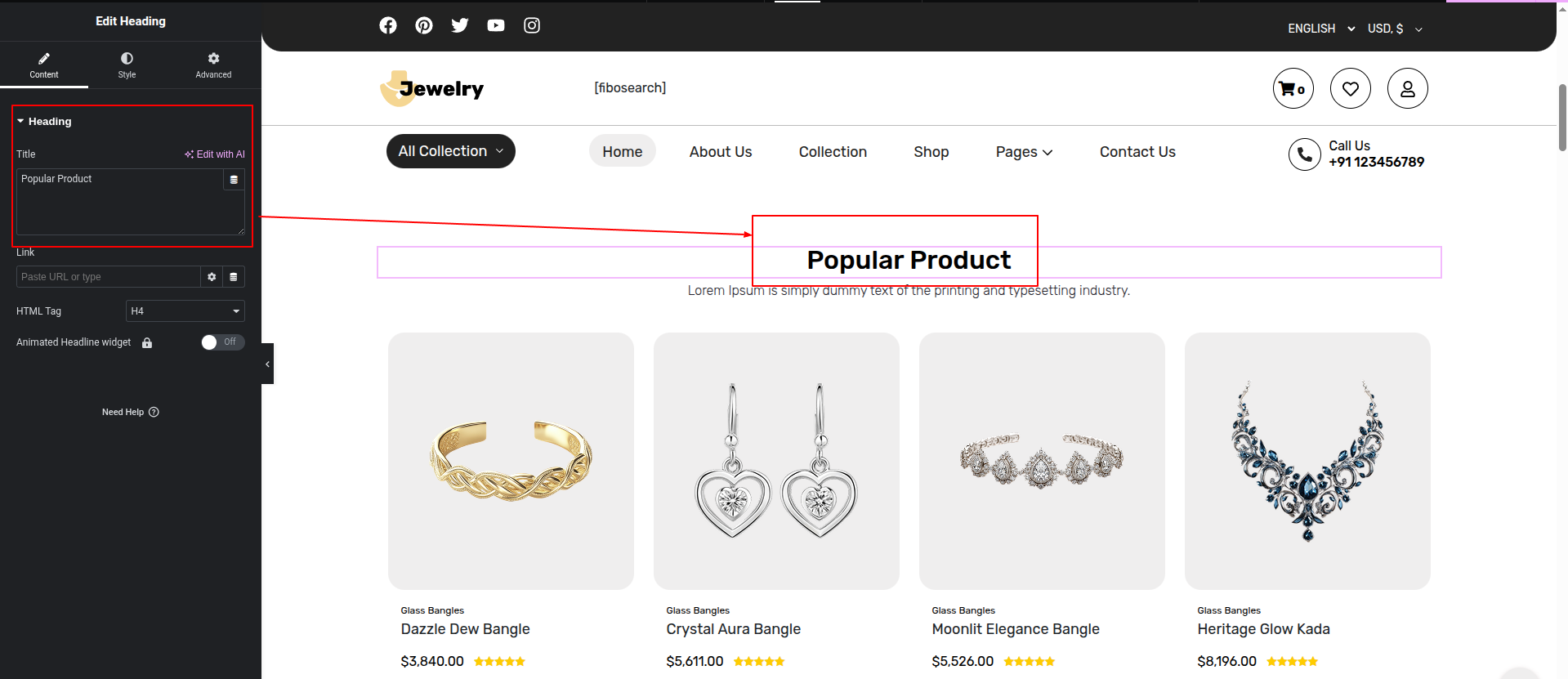Switch to the Style tab
Viewport: 1568px width, 679px height.
point(127,65)
